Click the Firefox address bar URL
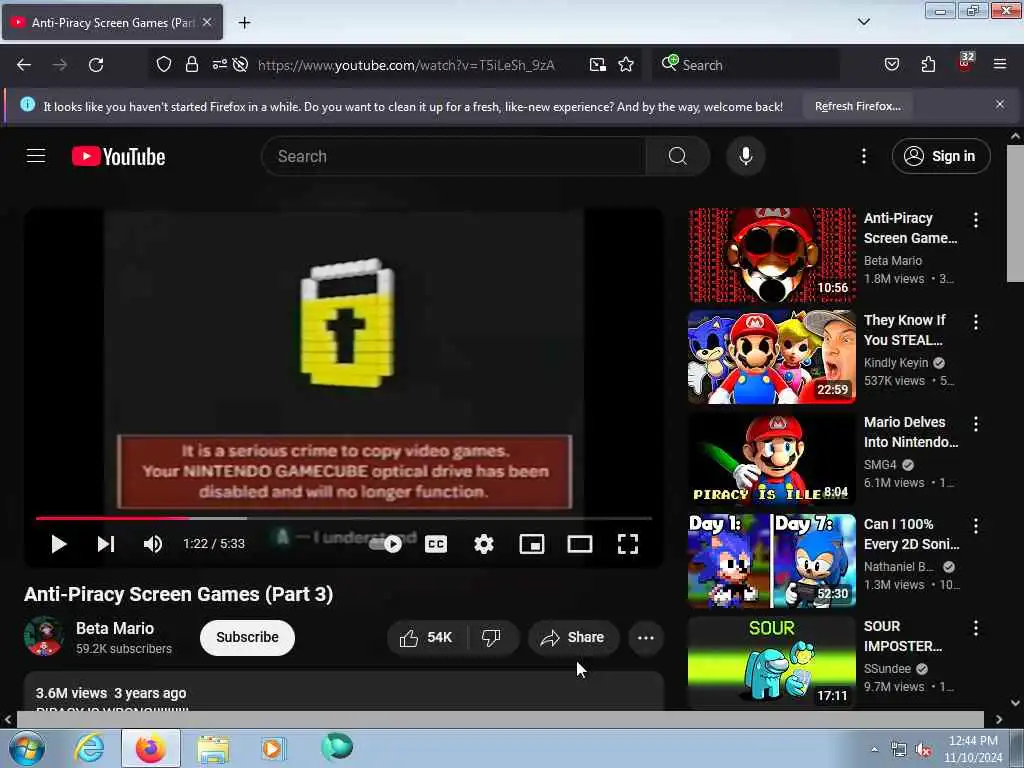1024x768 pixels. [406, 65]
